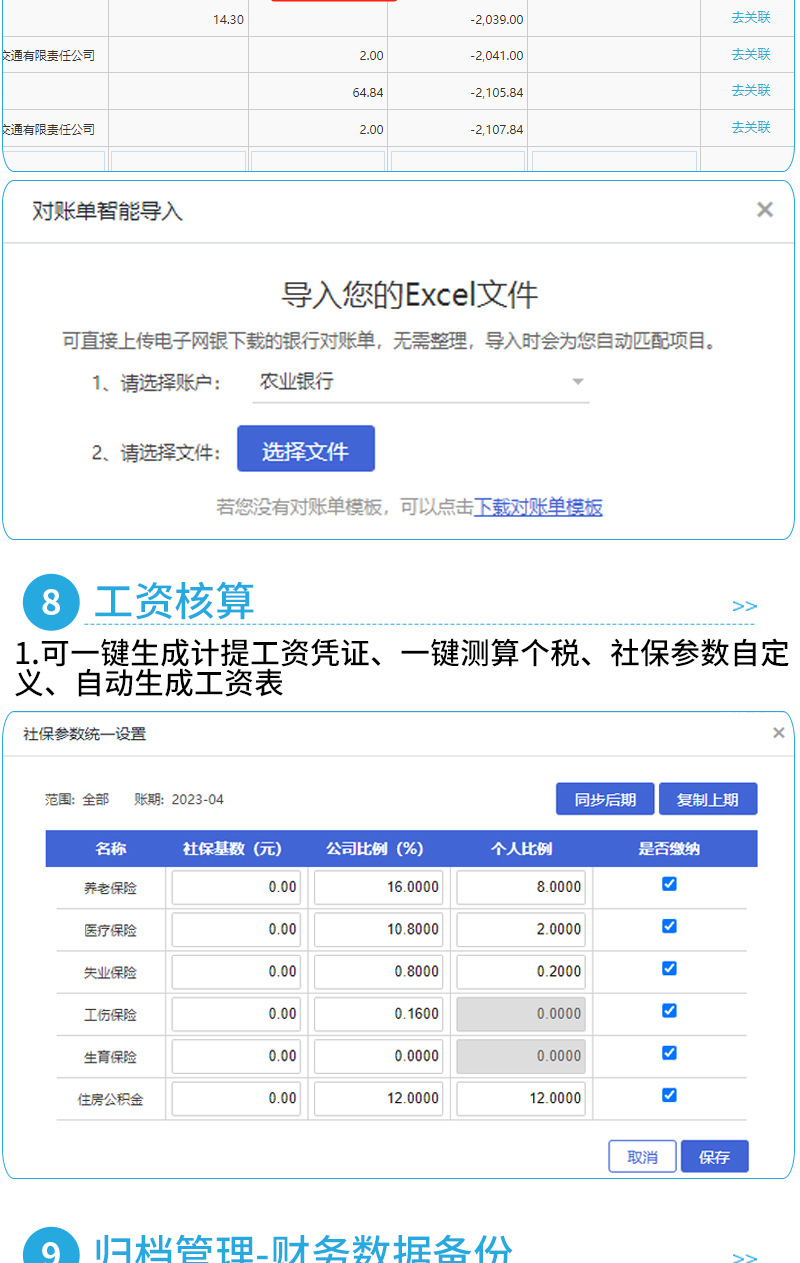This screenshot has width=800, height=1263.
Task: Click the 住房公积金 公司比例 field 12.0000
Action: click(x=378, y=1098)
